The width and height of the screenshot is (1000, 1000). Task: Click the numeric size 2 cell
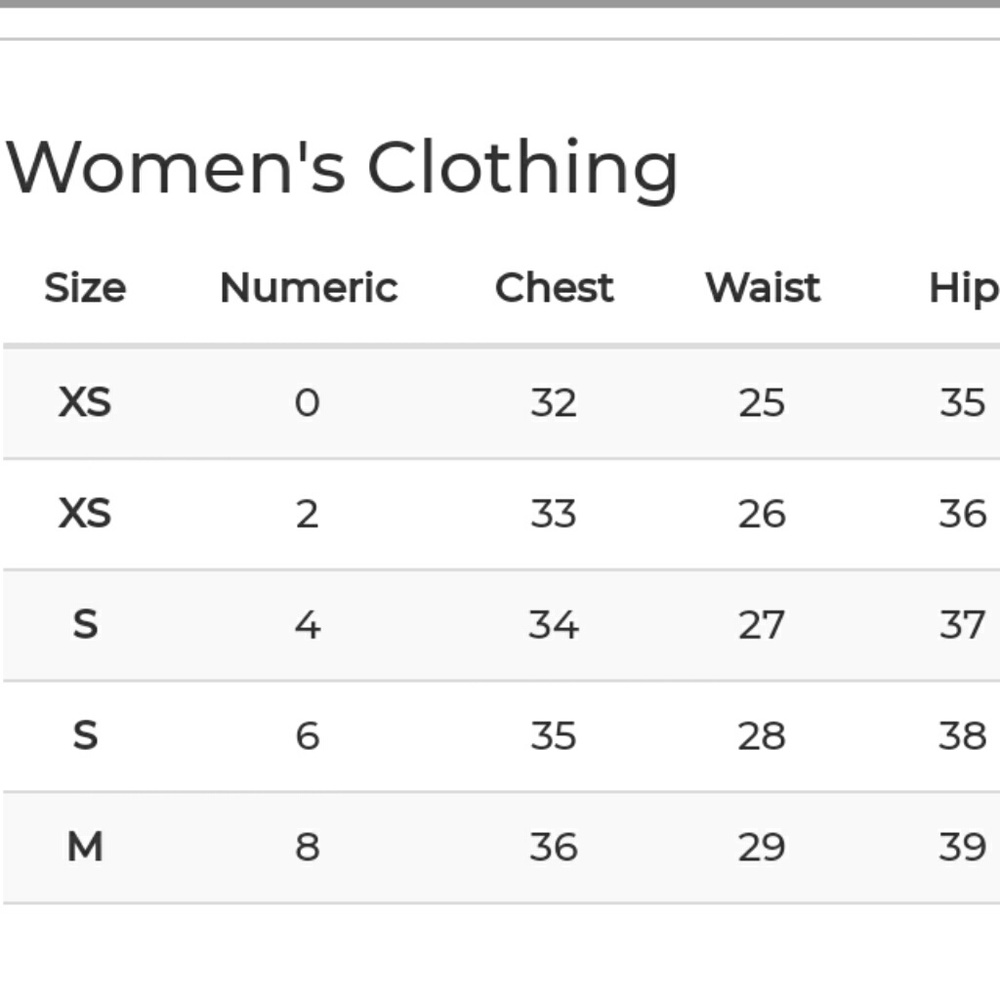307,514
